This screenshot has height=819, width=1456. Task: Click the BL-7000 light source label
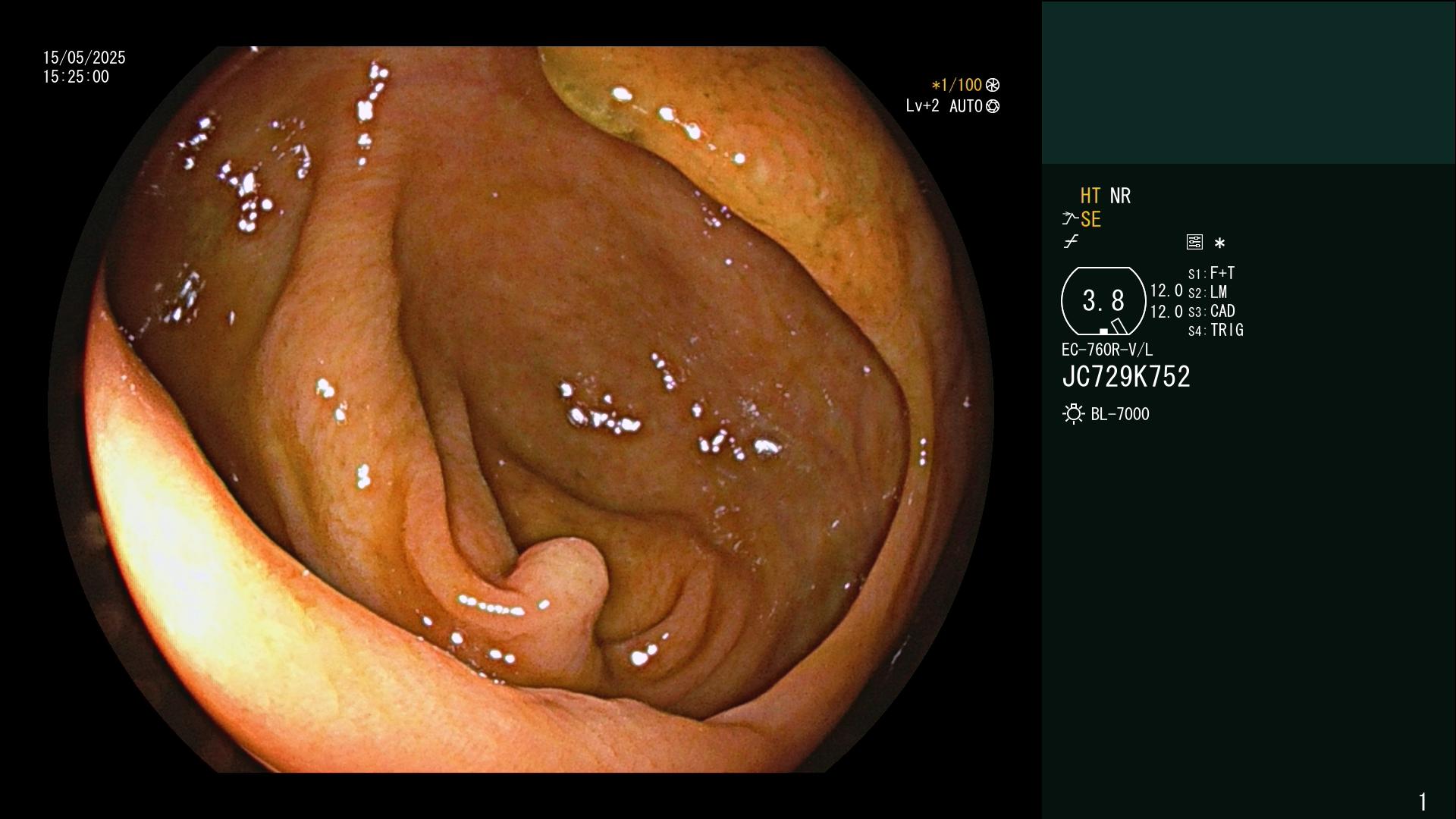point(1120,414)
